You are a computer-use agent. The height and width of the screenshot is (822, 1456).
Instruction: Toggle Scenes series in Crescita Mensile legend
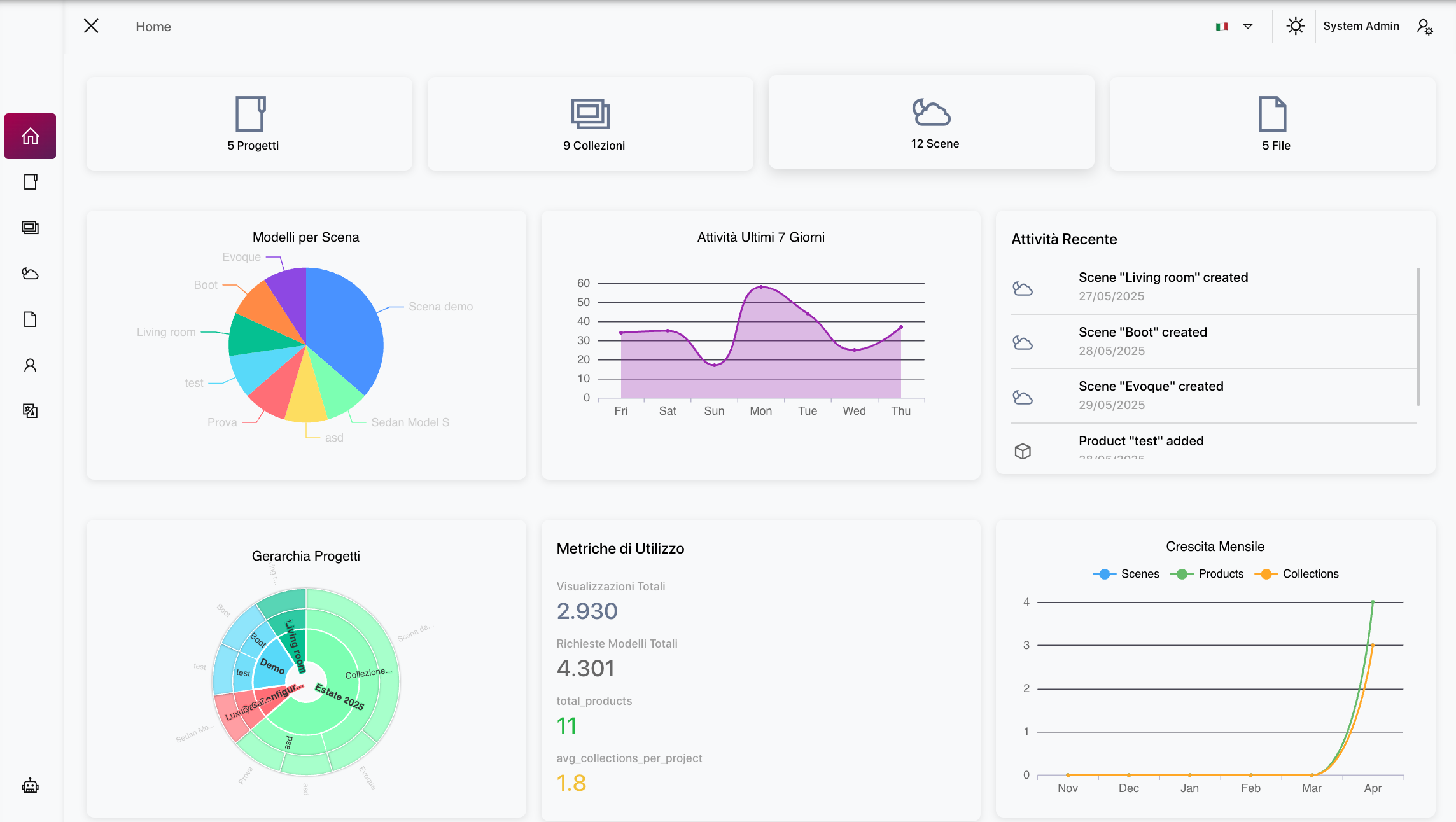point(1126,574)
